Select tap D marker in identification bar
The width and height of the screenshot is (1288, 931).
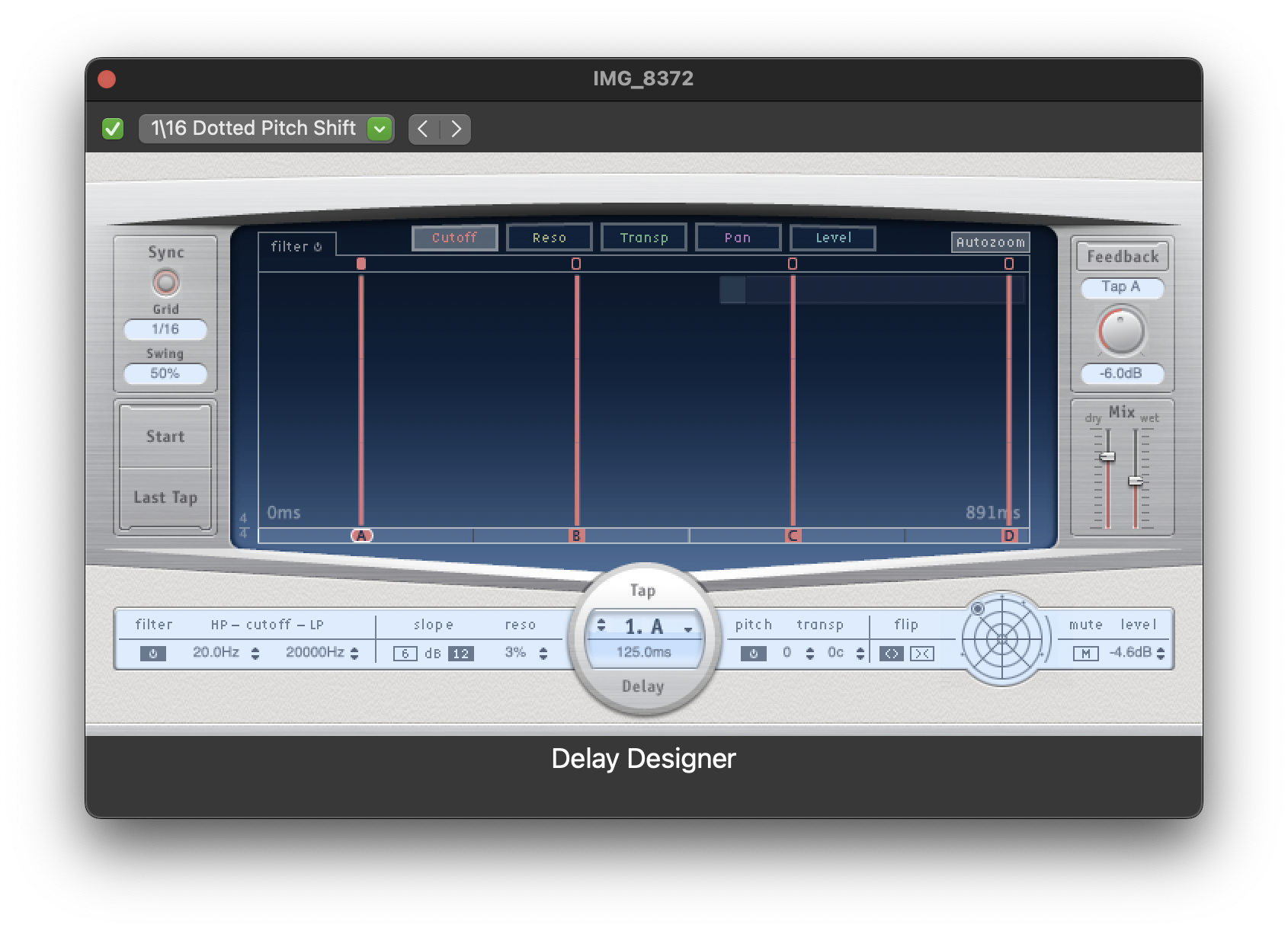[x=1009, y=536]
